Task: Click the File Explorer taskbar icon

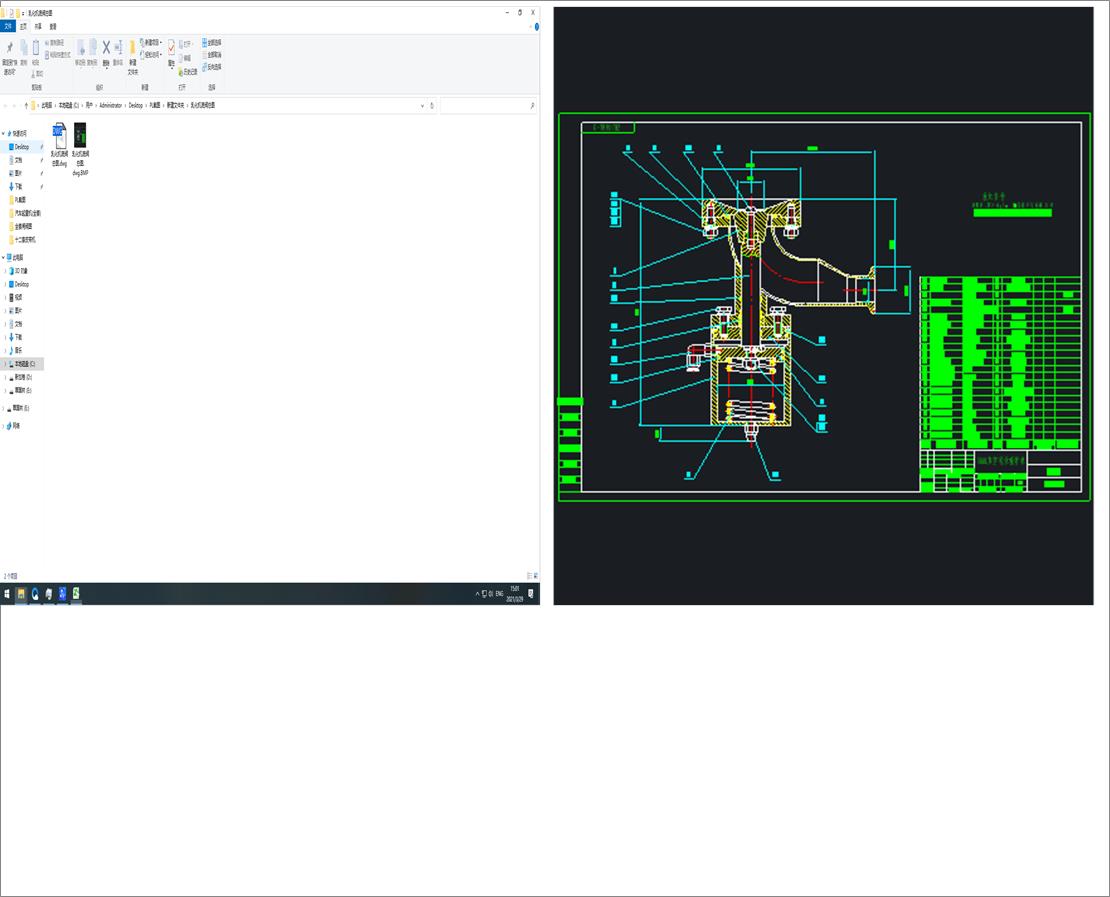Action: [21, 594]
